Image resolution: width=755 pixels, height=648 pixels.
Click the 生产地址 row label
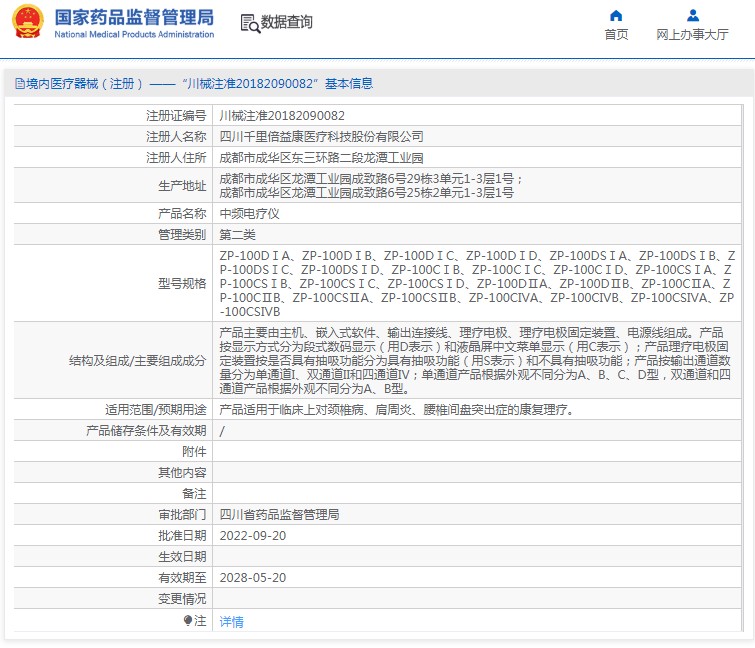182,186
